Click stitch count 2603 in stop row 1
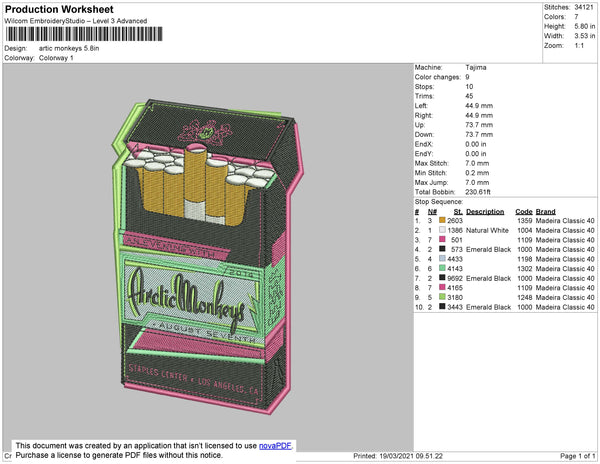600x464 pixels. [x=455, y=221]
